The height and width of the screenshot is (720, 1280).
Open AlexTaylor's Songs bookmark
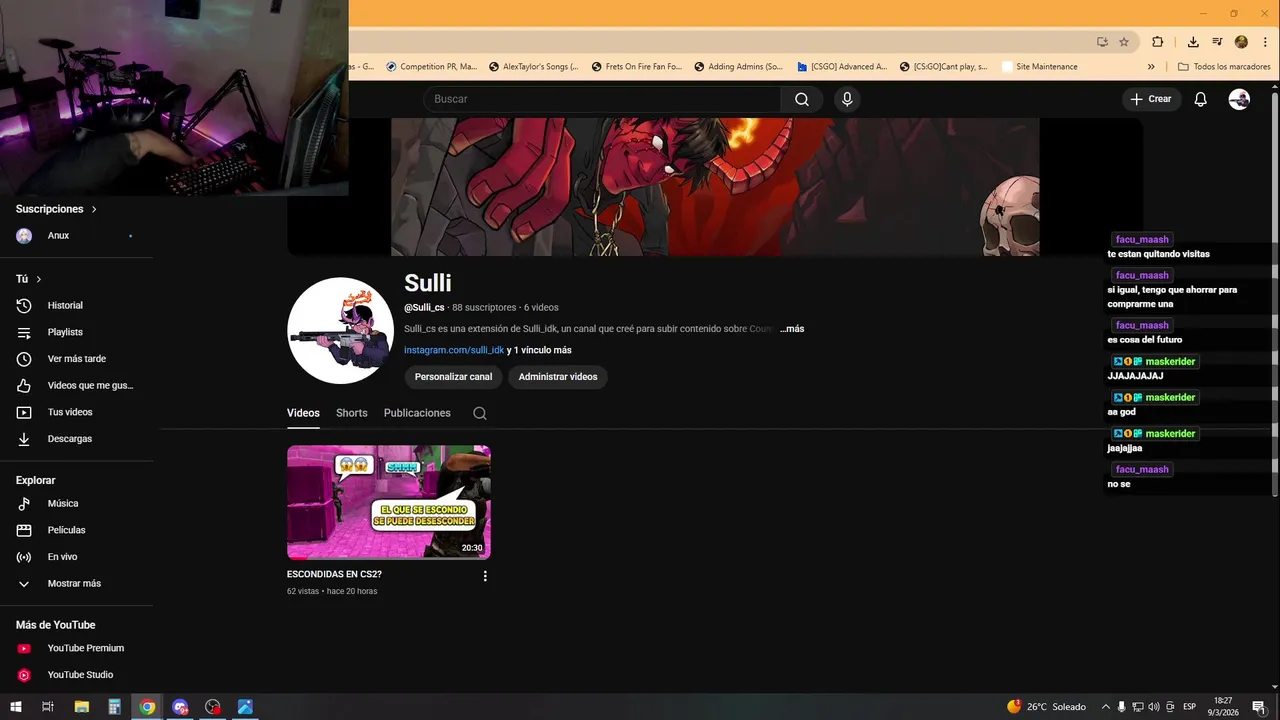tap(534, 67)
